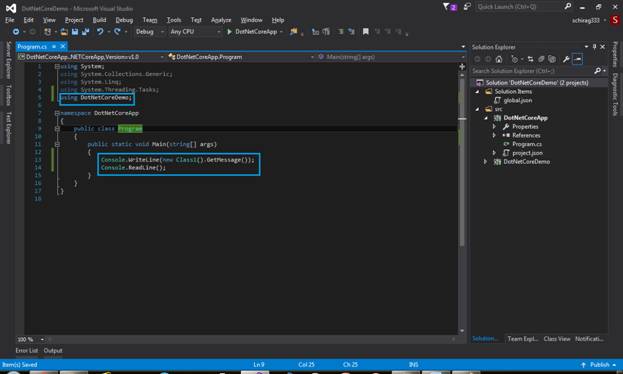The image size is (623, 374).
Task: Click the Redo arrow in toolbar
Action: point(117,31)
